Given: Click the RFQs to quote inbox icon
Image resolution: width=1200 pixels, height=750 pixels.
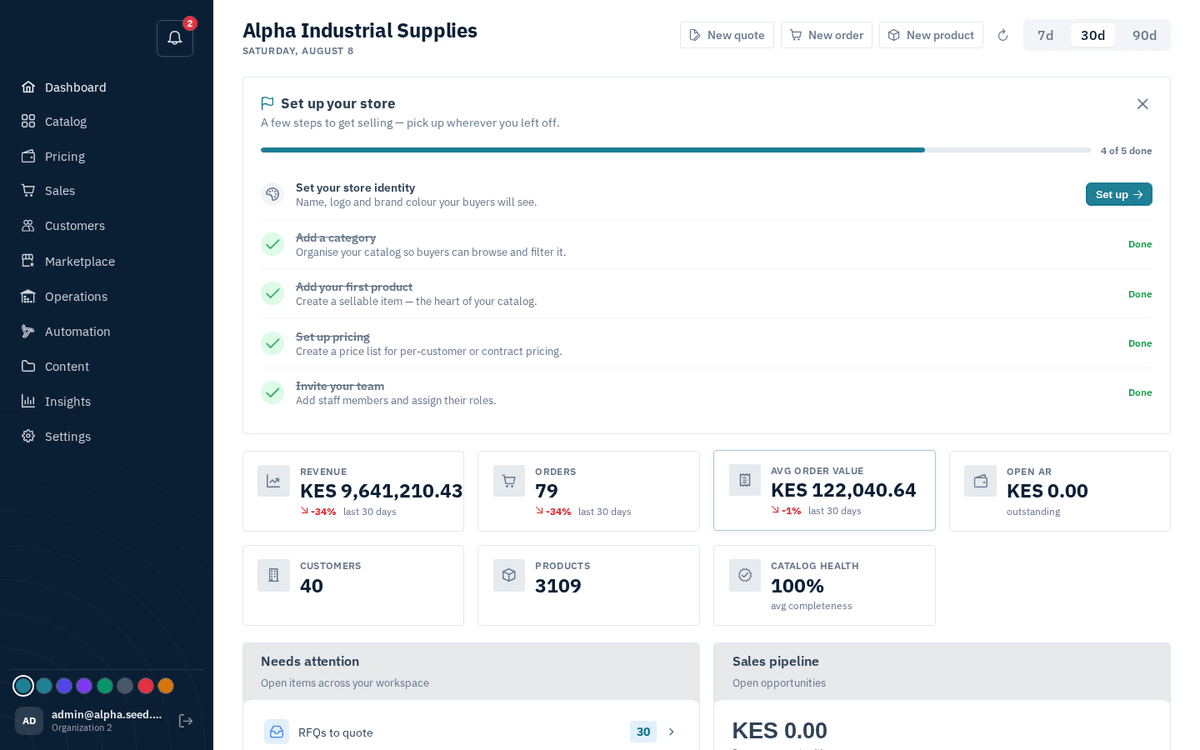Looking at the screenshot, I should click(x=277, y=732).
